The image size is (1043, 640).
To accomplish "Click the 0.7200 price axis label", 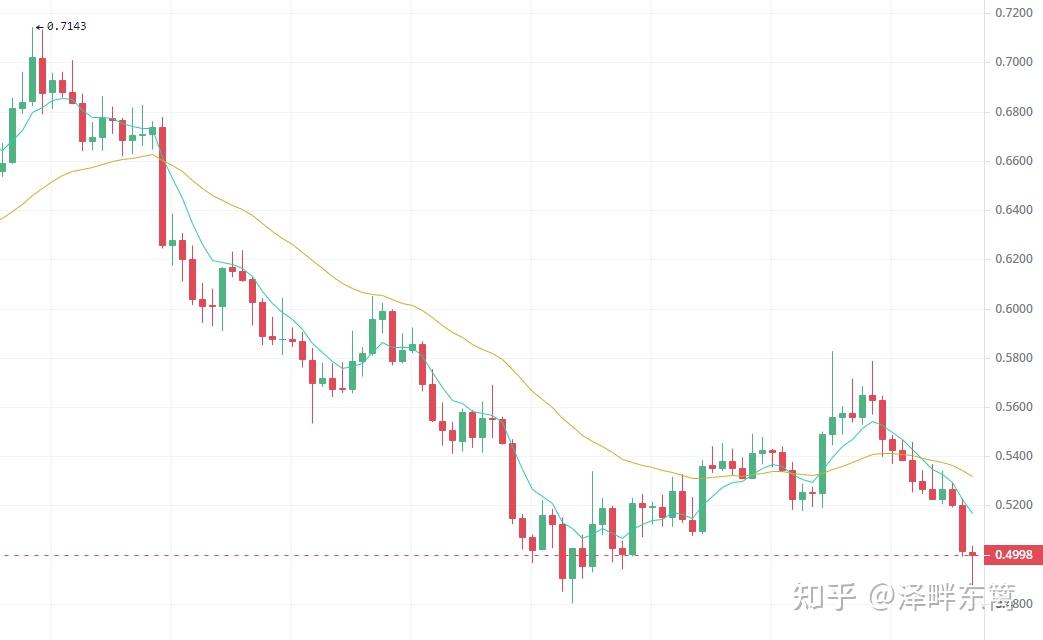I will [1013, 13].
